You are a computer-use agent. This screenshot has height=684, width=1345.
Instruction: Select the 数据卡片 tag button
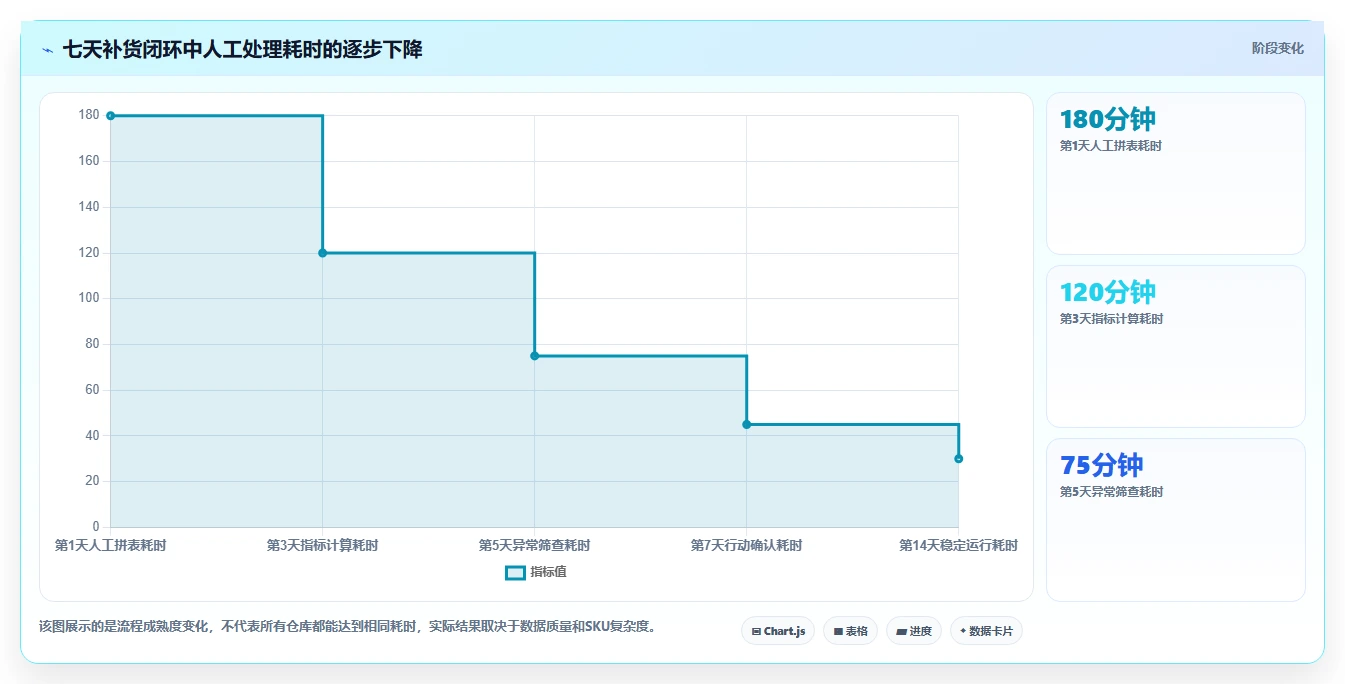click(x=986, y=631)
